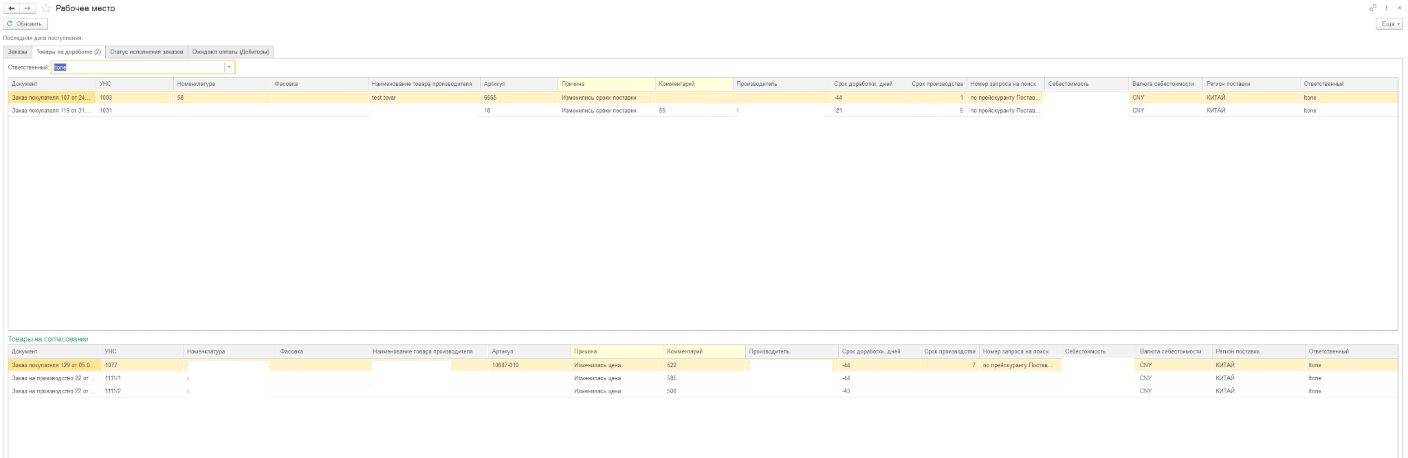Viewport: 1408px width, 458px height.
Task: Star the Рабочее место page as favorite
Action: [x=46, y=8]
